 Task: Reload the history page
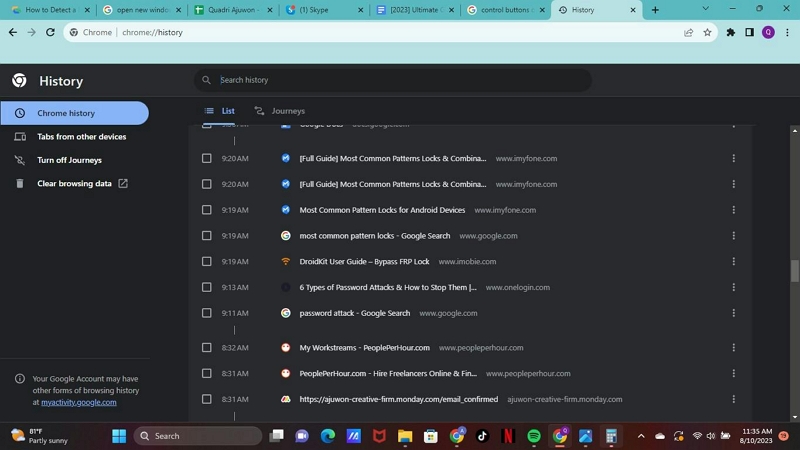click(50, 32)
